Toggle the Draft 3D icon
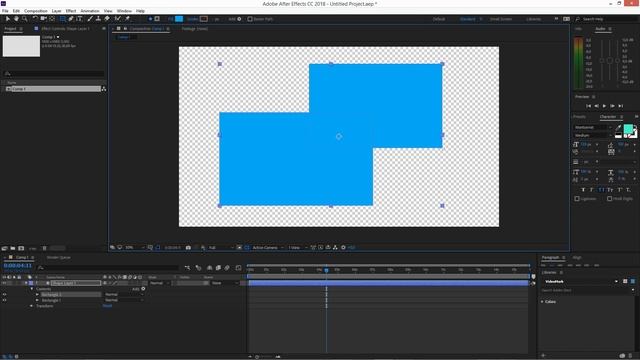Viewport: 640px width, 360px height. 198,268
